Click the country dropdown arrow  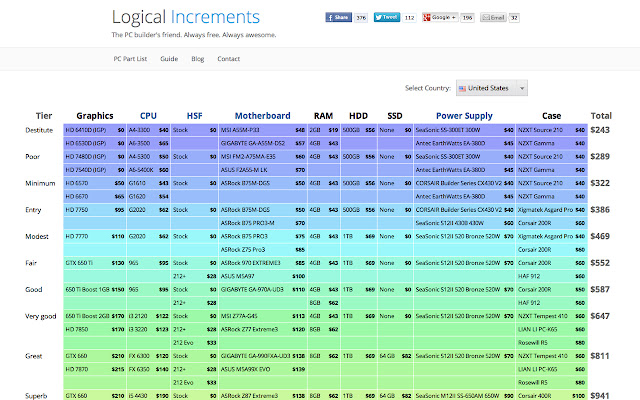pyautogui.click(x=522, y=88)
